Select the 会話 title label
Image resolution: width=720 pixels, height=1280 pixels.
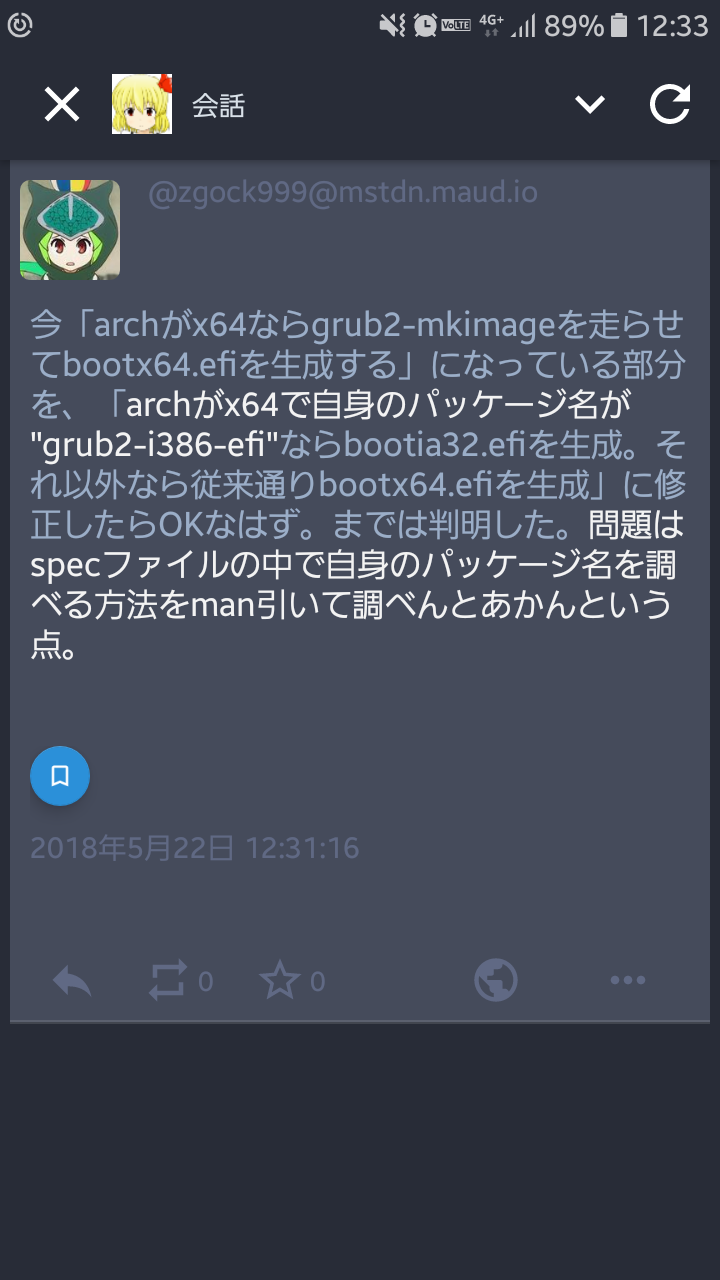coord(218,105)
